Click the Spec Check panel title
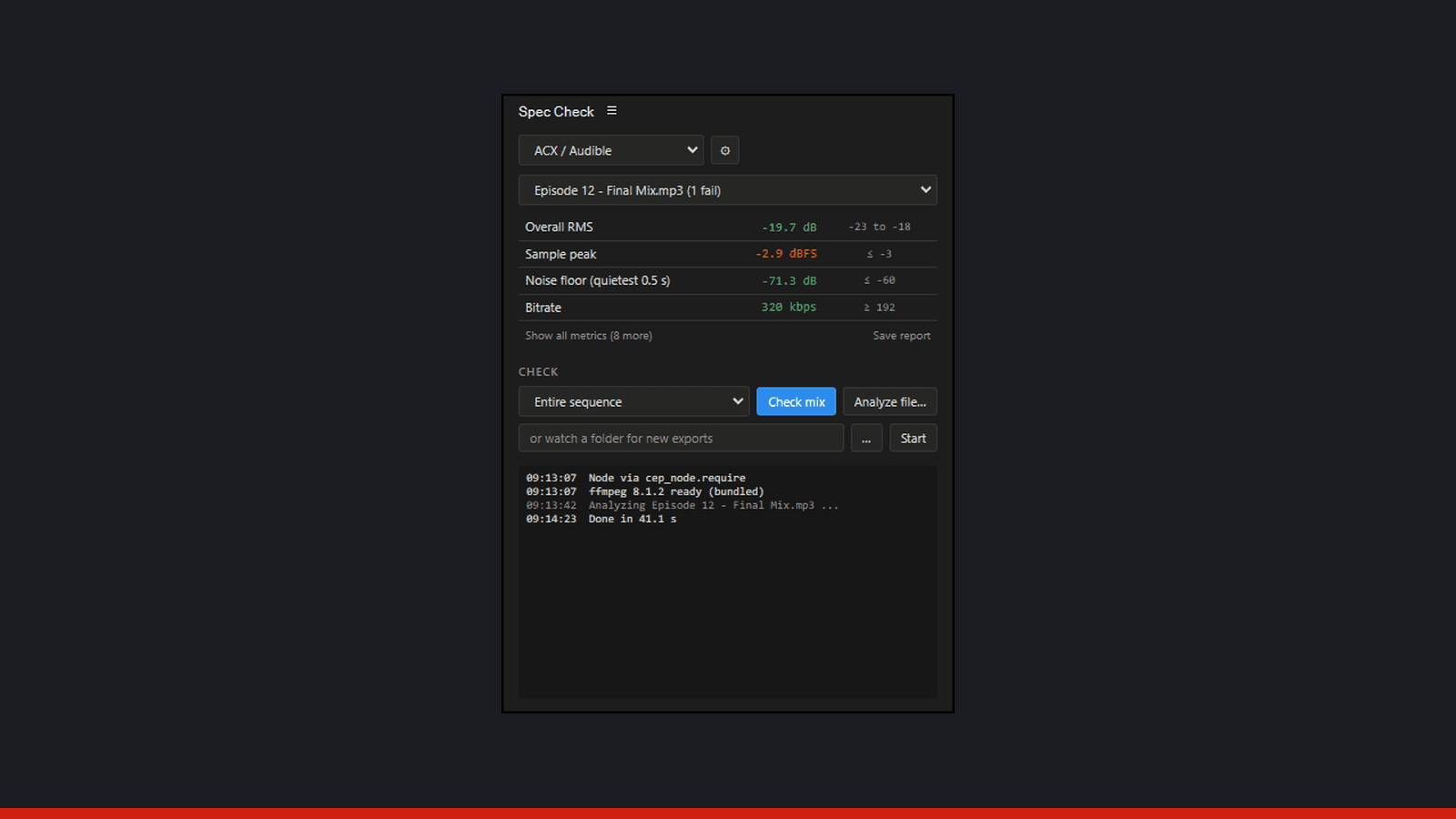The height and width of the screenshot is (819, 1456). (x=556, y=111)
